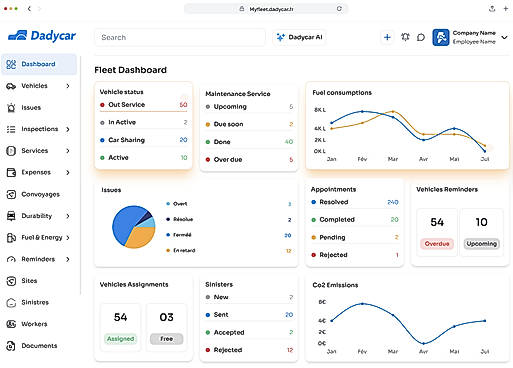Viewport: 513px width, 368px height.
Task: Click the Documents icon in sidebar
Action: pos(11,346)
